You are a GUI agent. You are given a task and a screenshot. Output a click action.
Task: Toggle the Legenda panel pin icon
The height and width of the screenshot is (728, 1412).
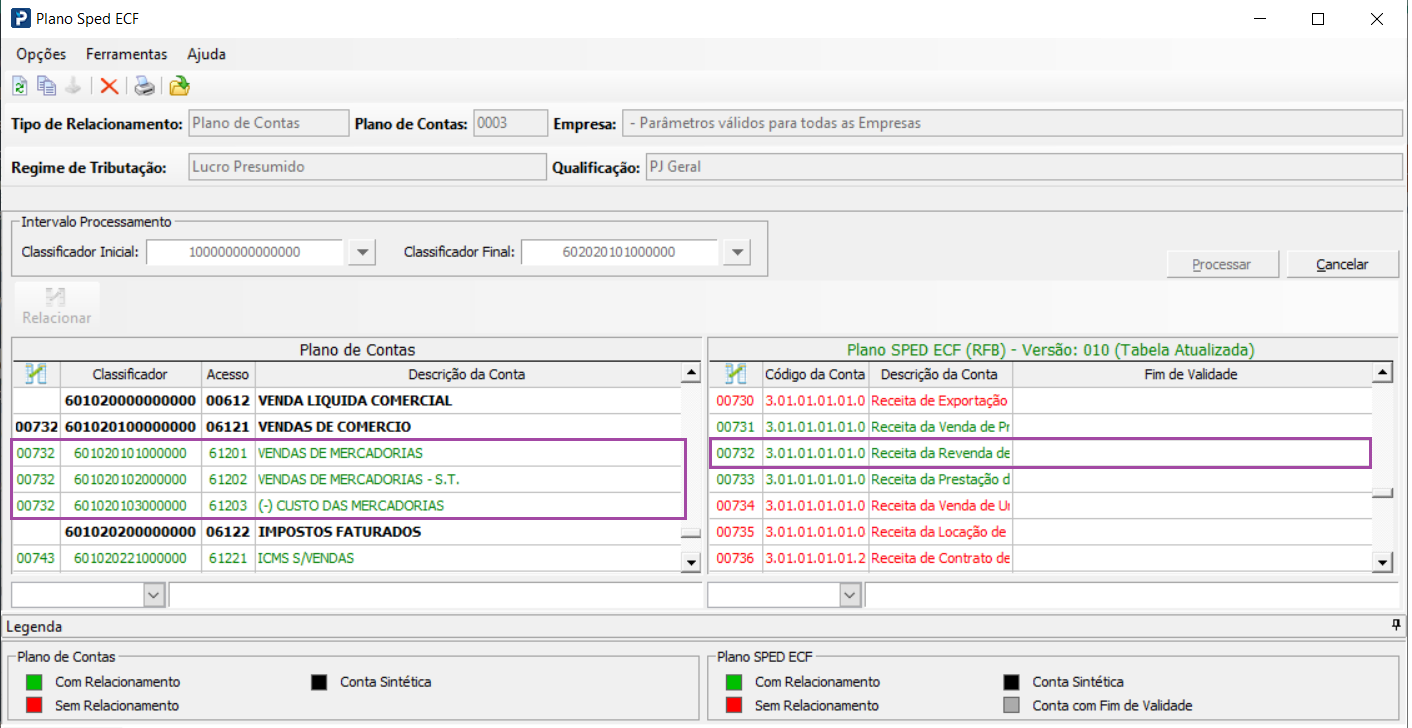click(1396, 626)
